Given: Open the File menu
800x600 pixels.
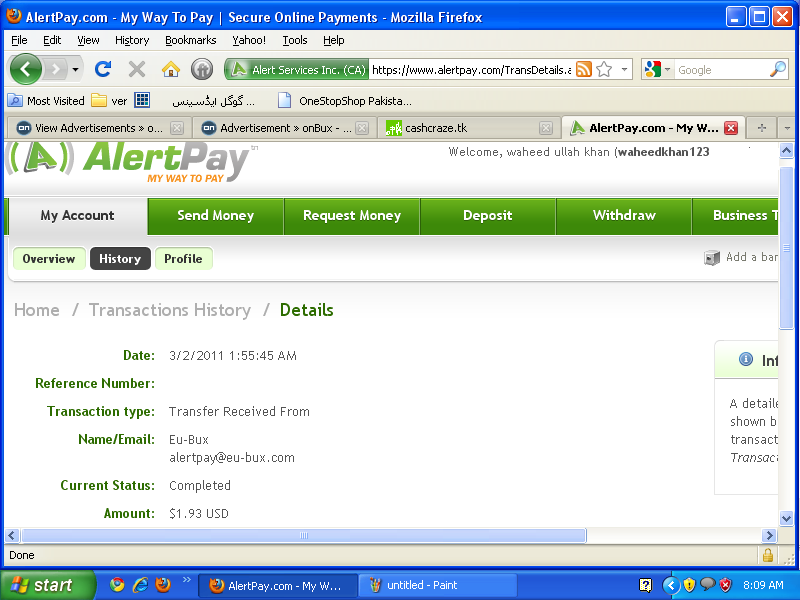Looking at the screenshot, I should (x=19, y=40).
